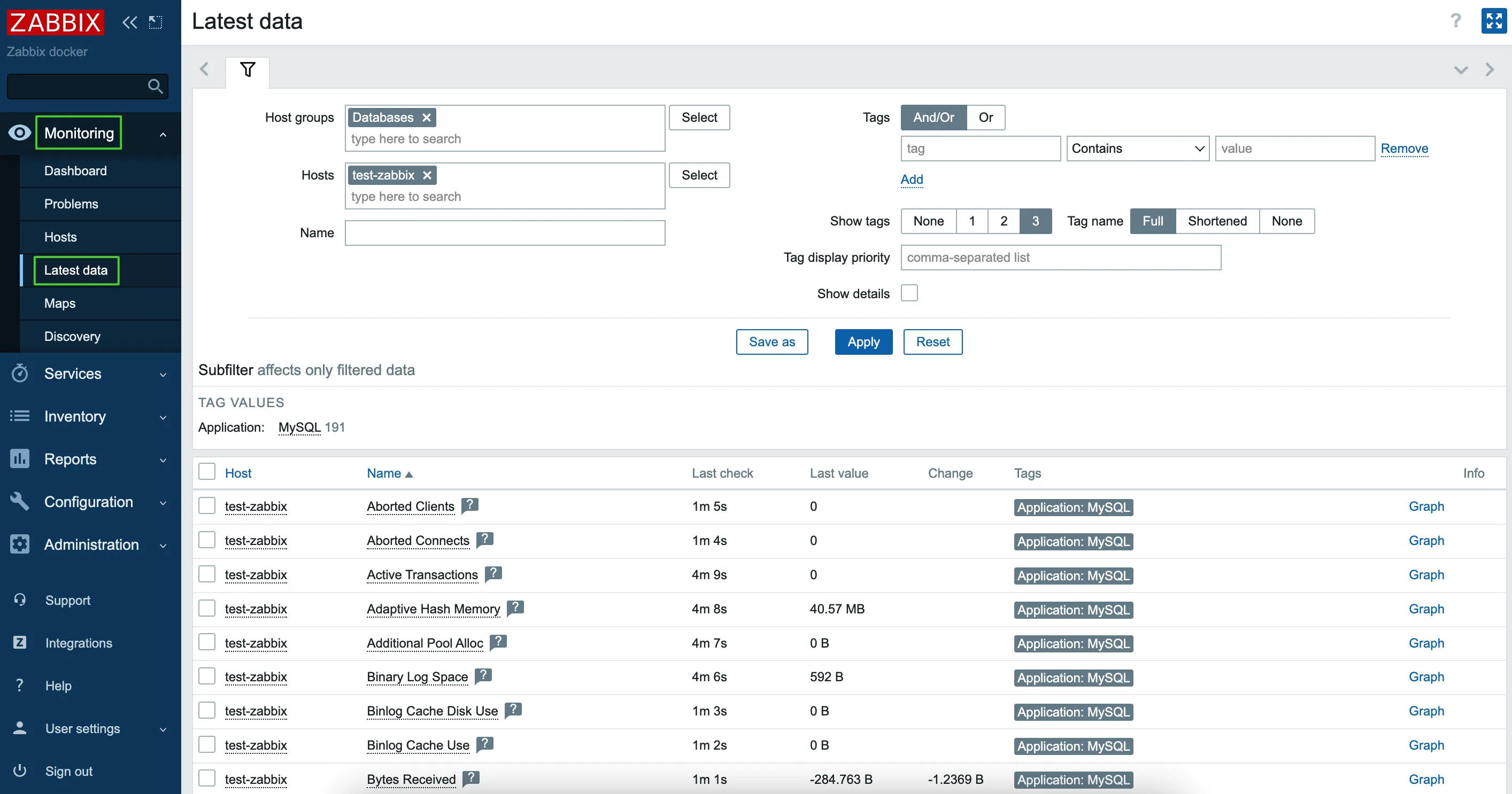Click the sidebar search magnifier icon

[155, 87]
